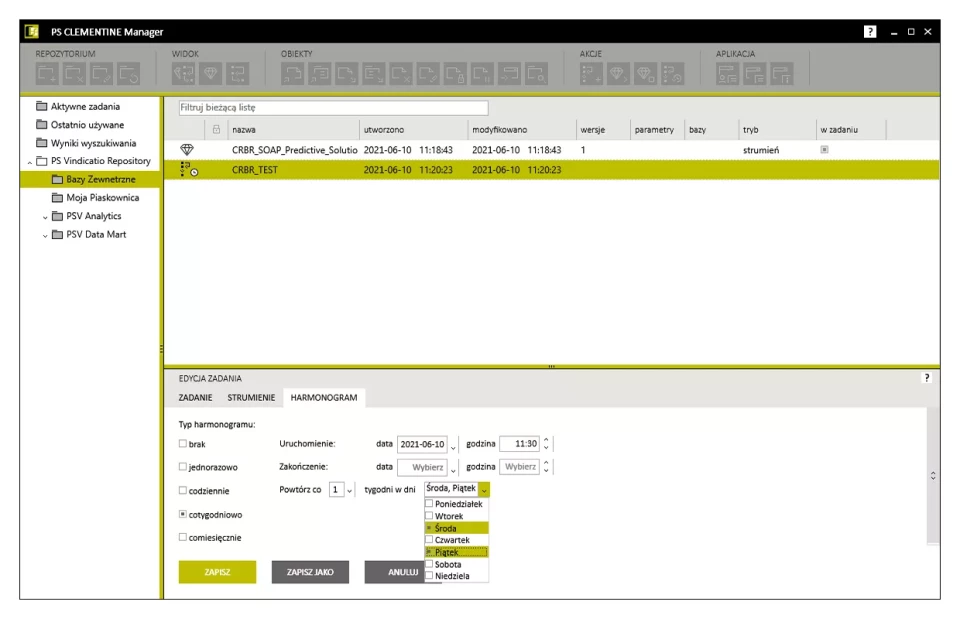Tick the 'Niedziela' day checkbox
Image resolution: width=960 pixels, height=619 pixels.
click(429, 576)
